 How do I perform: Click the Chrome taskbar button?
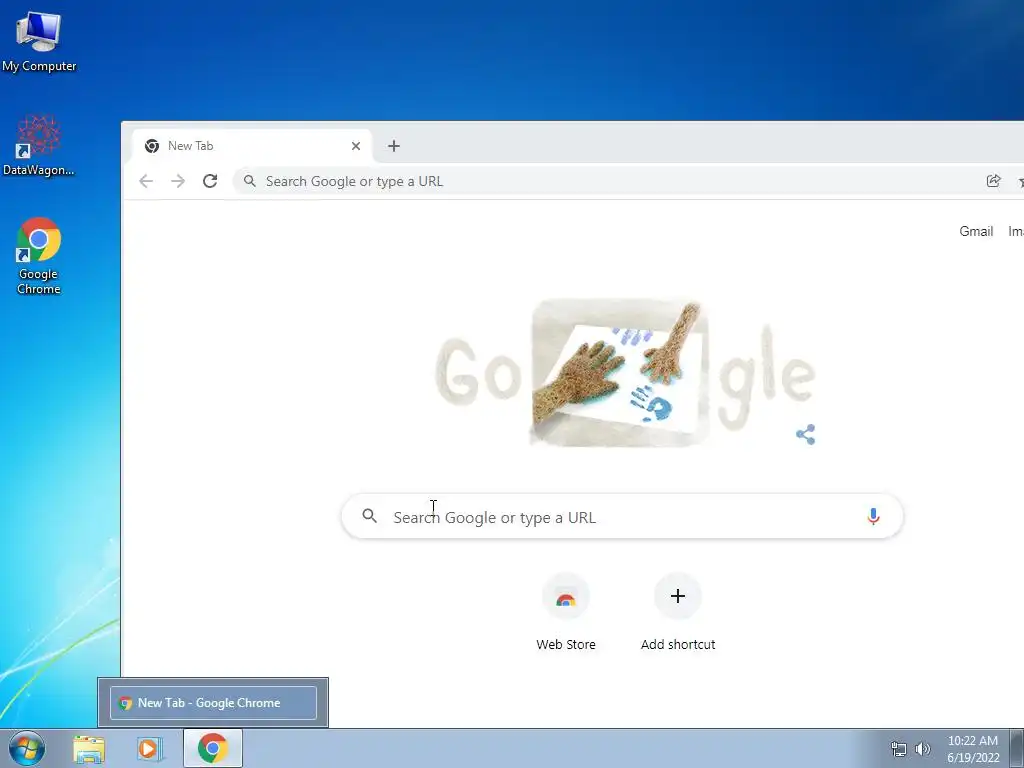pos(213,748)
